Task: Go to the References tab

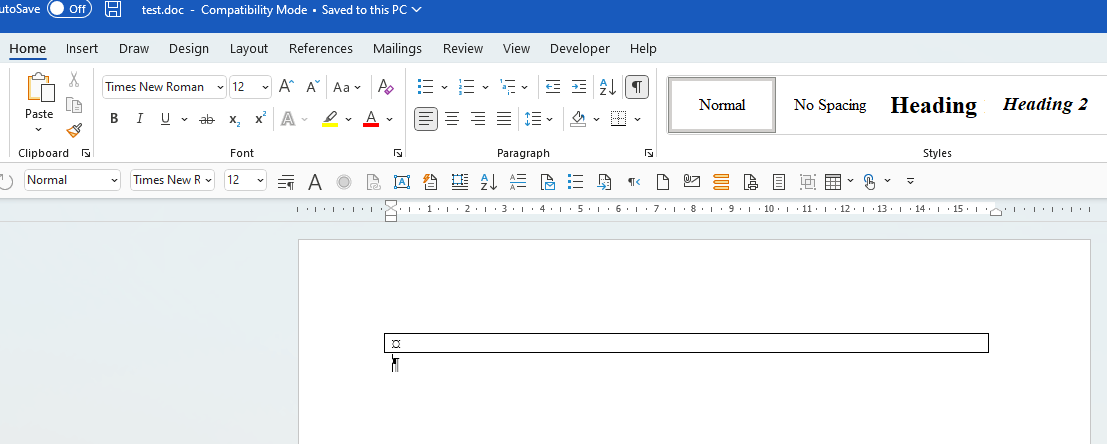Action: pyautogui.click(x=321, y=49)
